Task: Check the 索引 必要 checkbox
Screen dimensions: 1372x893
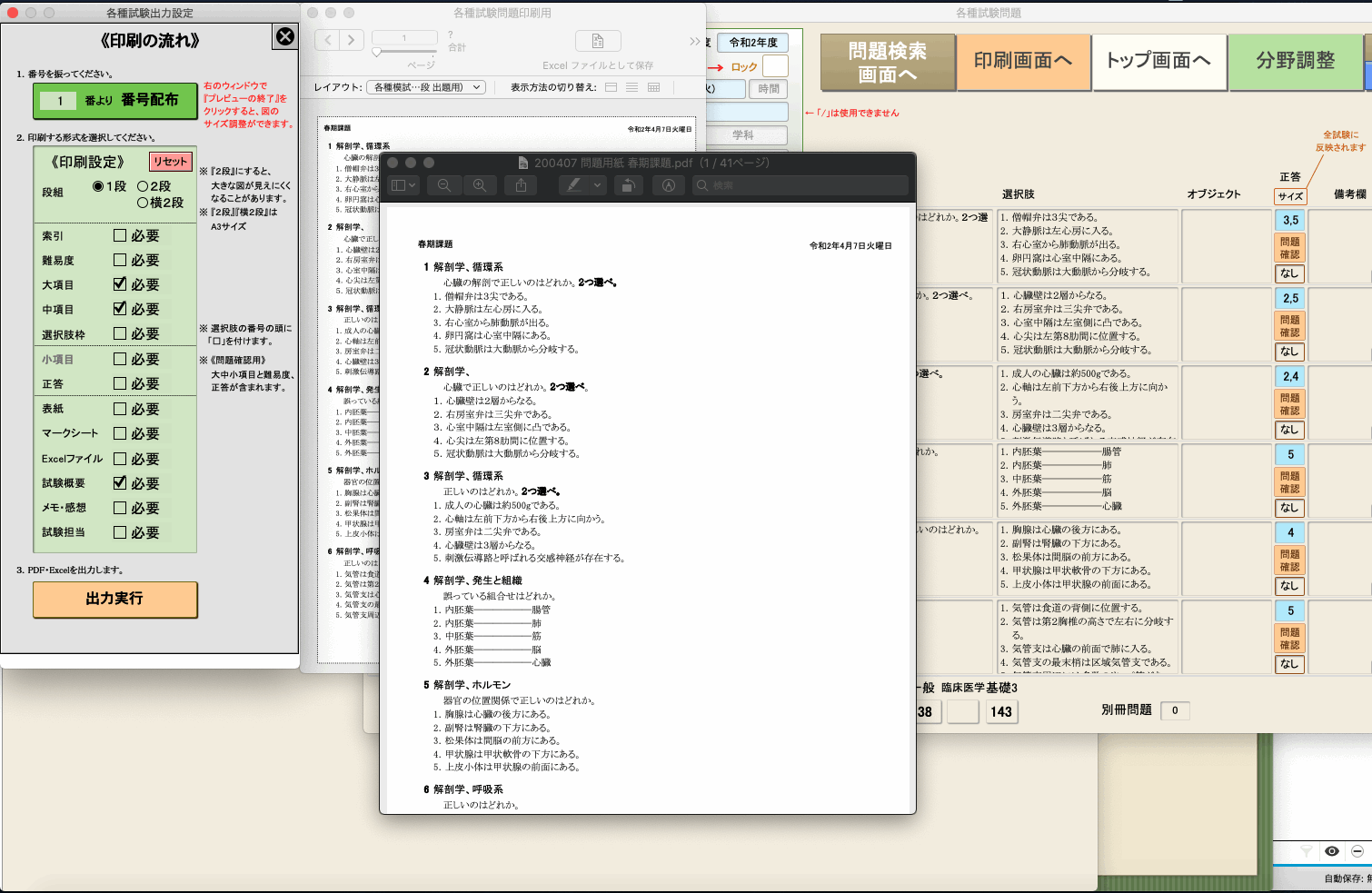Action: coord(120,235)
